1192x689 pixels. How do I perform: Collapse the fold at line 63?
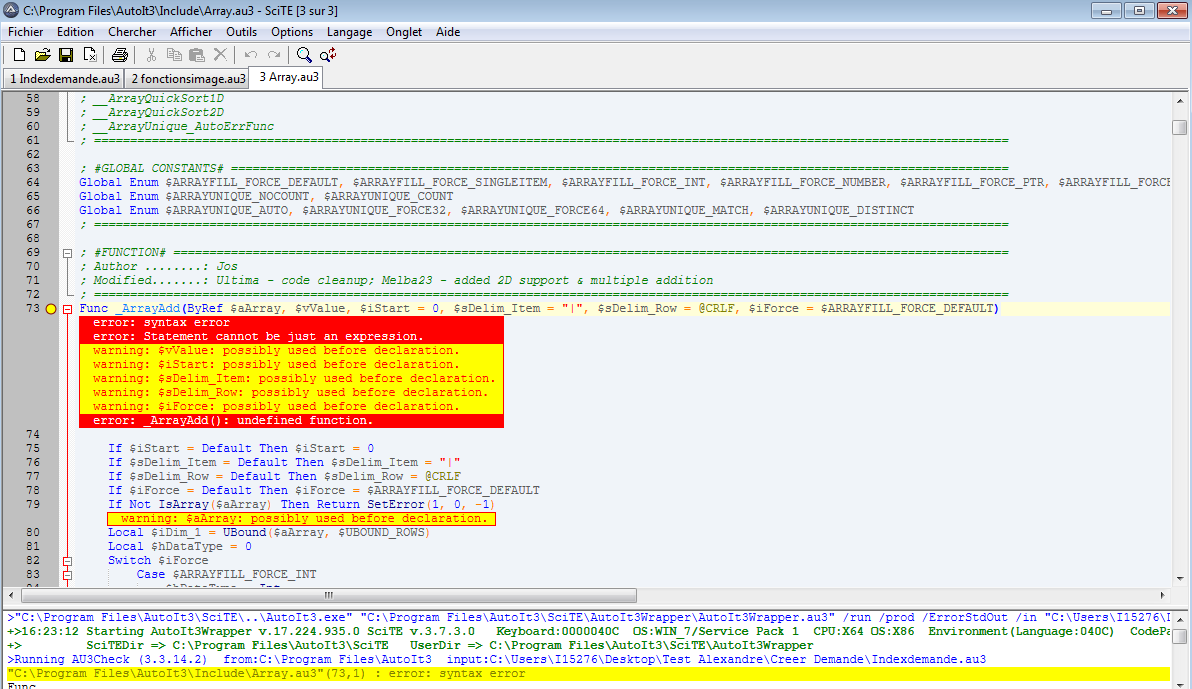coord(67,169)
